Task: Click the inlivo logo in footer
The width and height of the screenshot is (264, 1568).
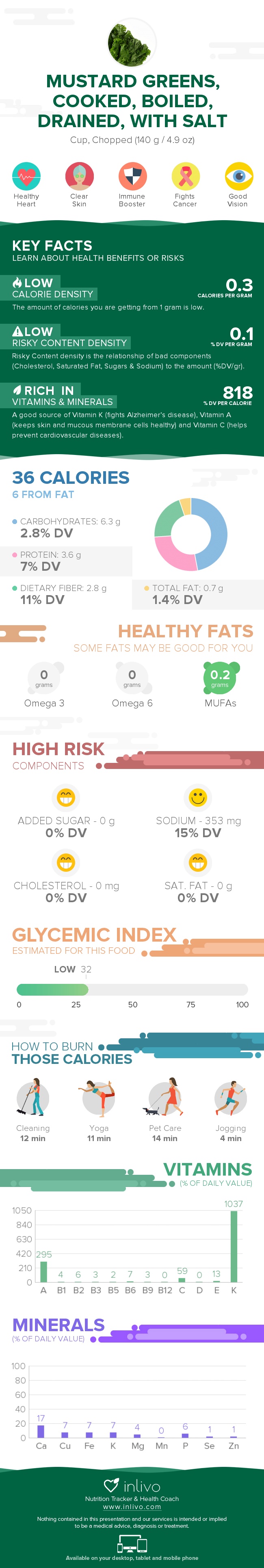Action: point(132,1486)
